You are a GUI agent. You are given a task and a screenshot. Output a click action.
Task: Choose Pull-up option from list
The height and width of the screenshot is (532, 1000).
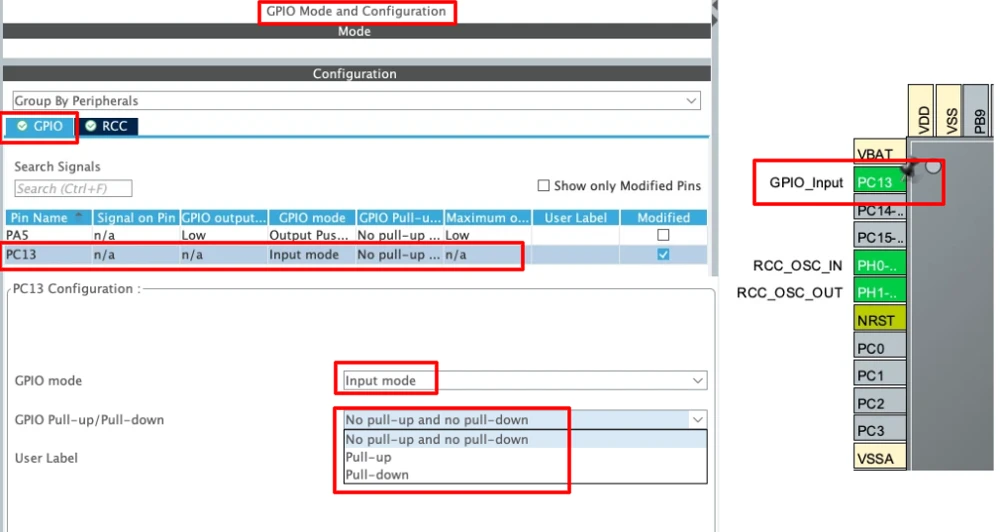pyautogui.click(x=525, y=457)
